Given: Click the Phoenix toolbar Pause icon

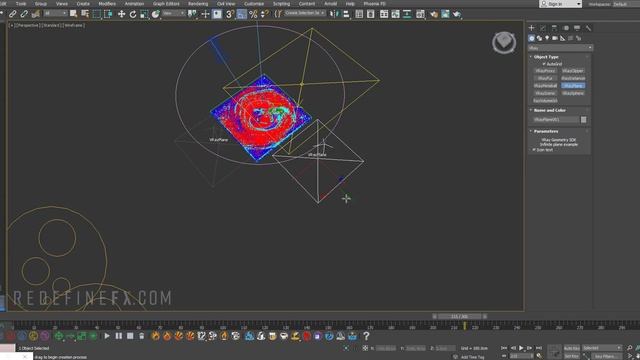Looking at the screenshot, I should click(118, 336).
